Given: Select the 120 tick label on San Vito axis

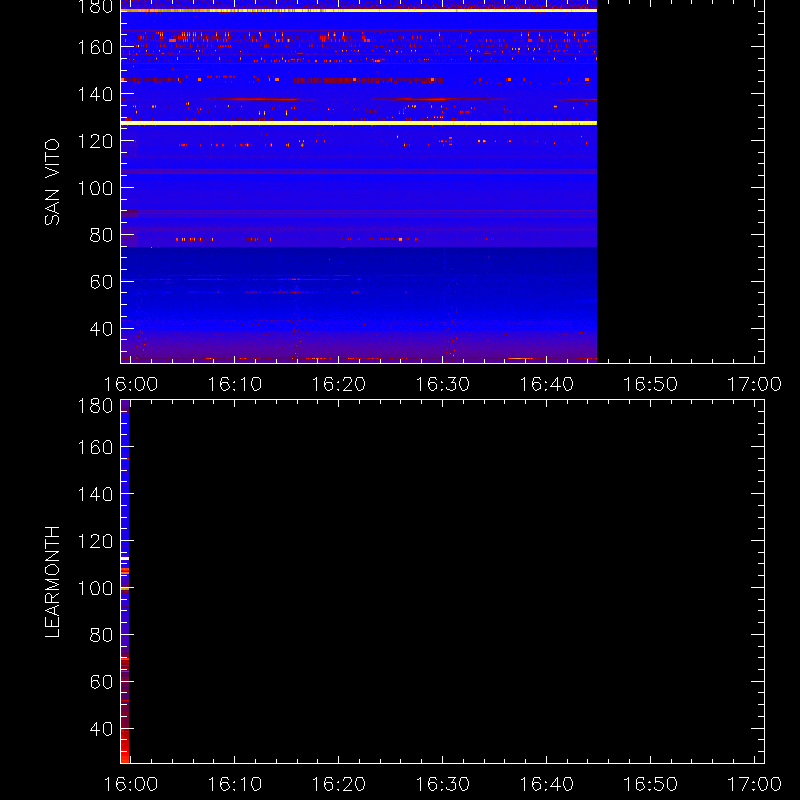Looking at the screenshot, I should pos(95,141).
